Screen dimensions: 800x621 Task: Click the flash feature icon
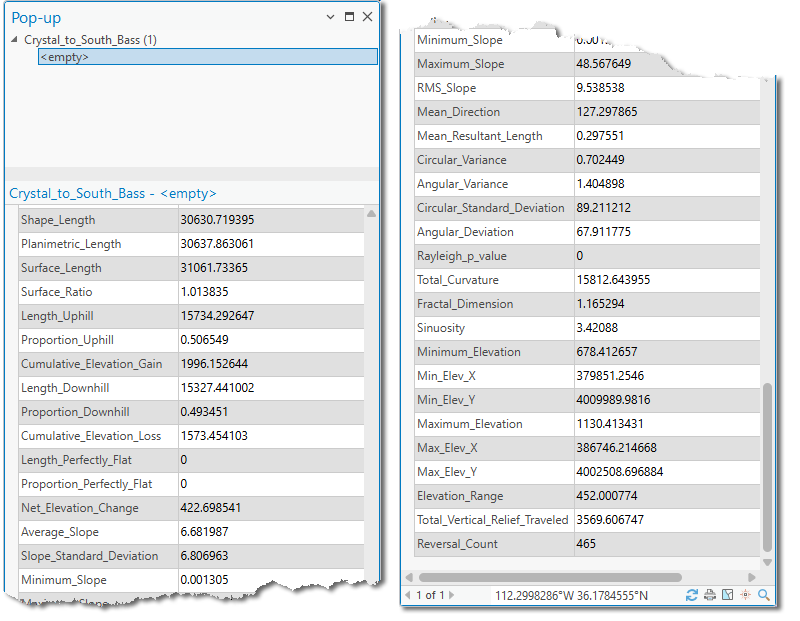745,595
